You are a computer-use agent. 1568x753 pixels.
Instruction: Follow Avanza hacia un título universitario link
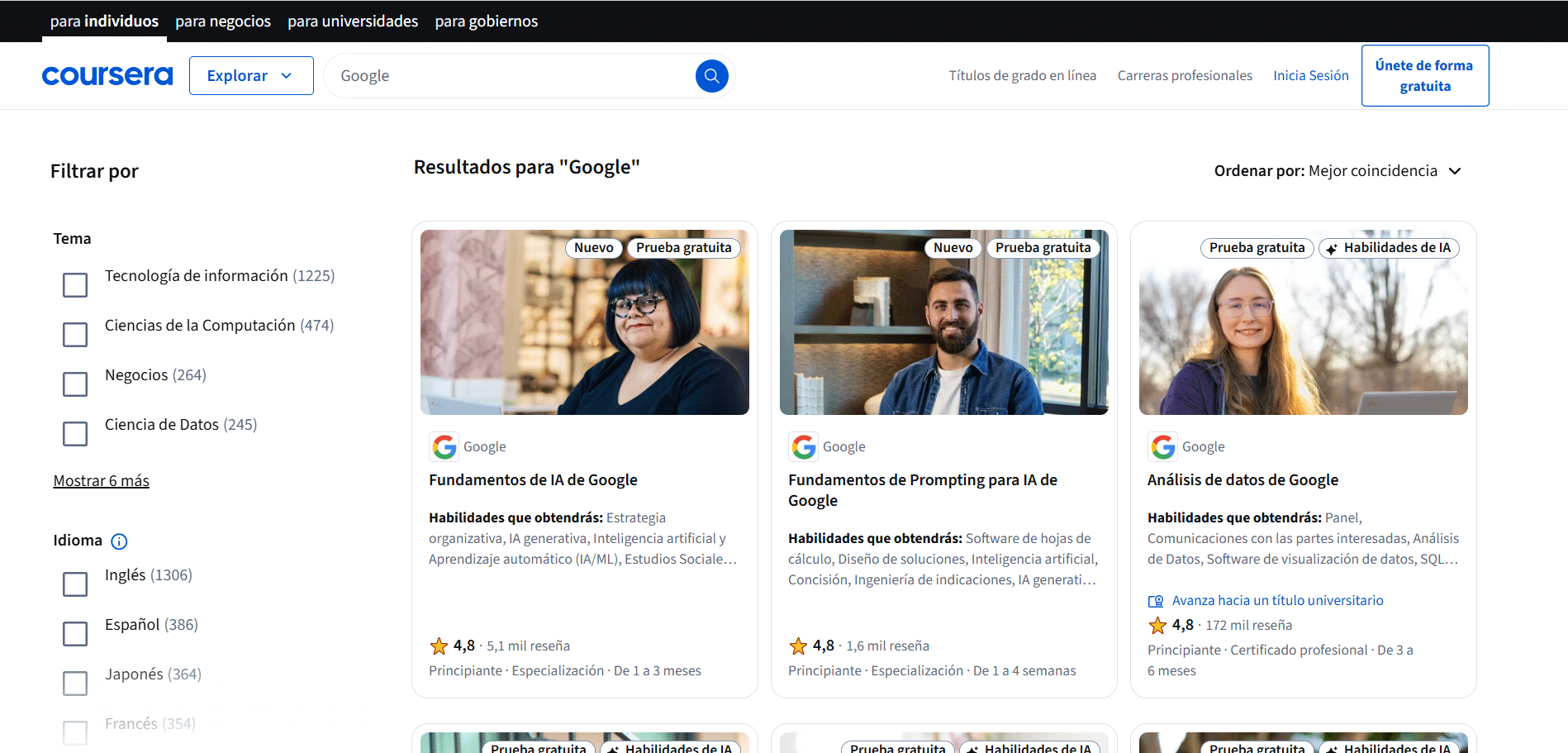click(1277, 601)
